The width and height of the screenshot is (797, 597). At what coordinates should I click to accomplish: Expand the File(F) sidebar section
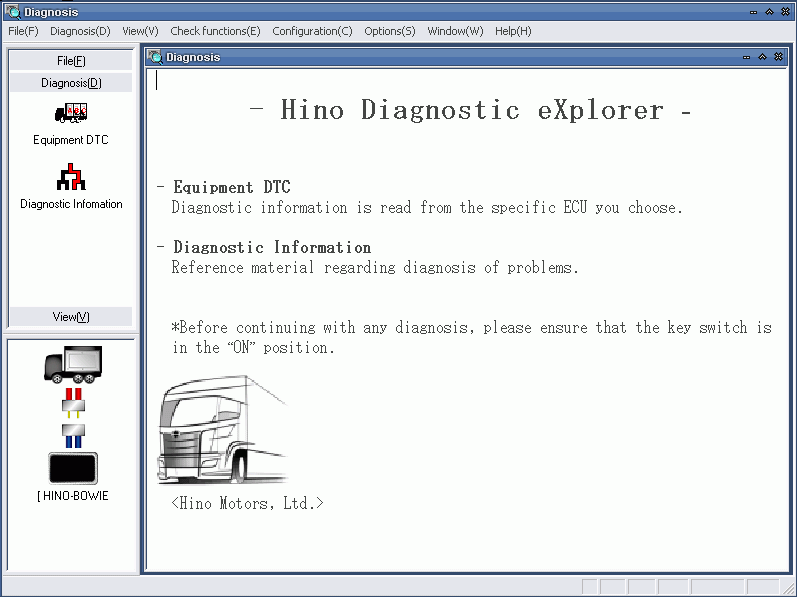point(71,61)
